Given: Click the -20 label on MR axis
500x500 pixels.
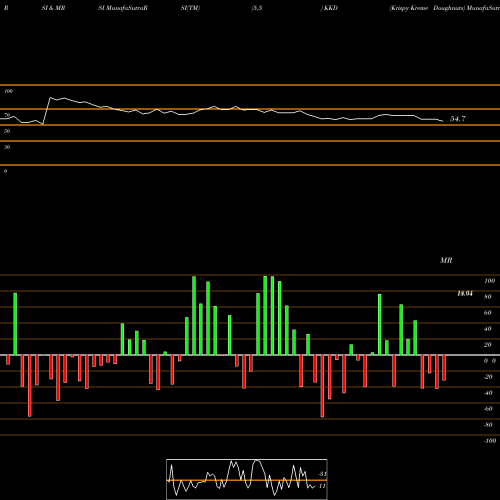Looking at the screenshot, I should click(488, 377).
